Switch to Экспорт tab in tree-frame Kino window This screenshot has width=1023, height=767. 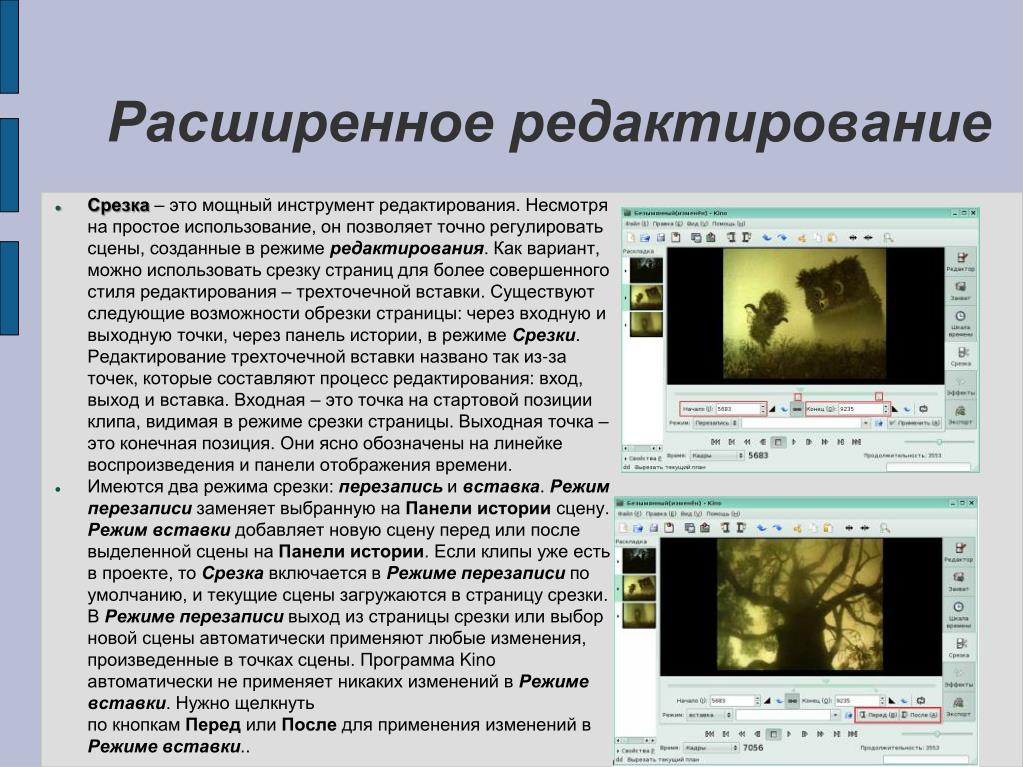click(x=958, y=706)
